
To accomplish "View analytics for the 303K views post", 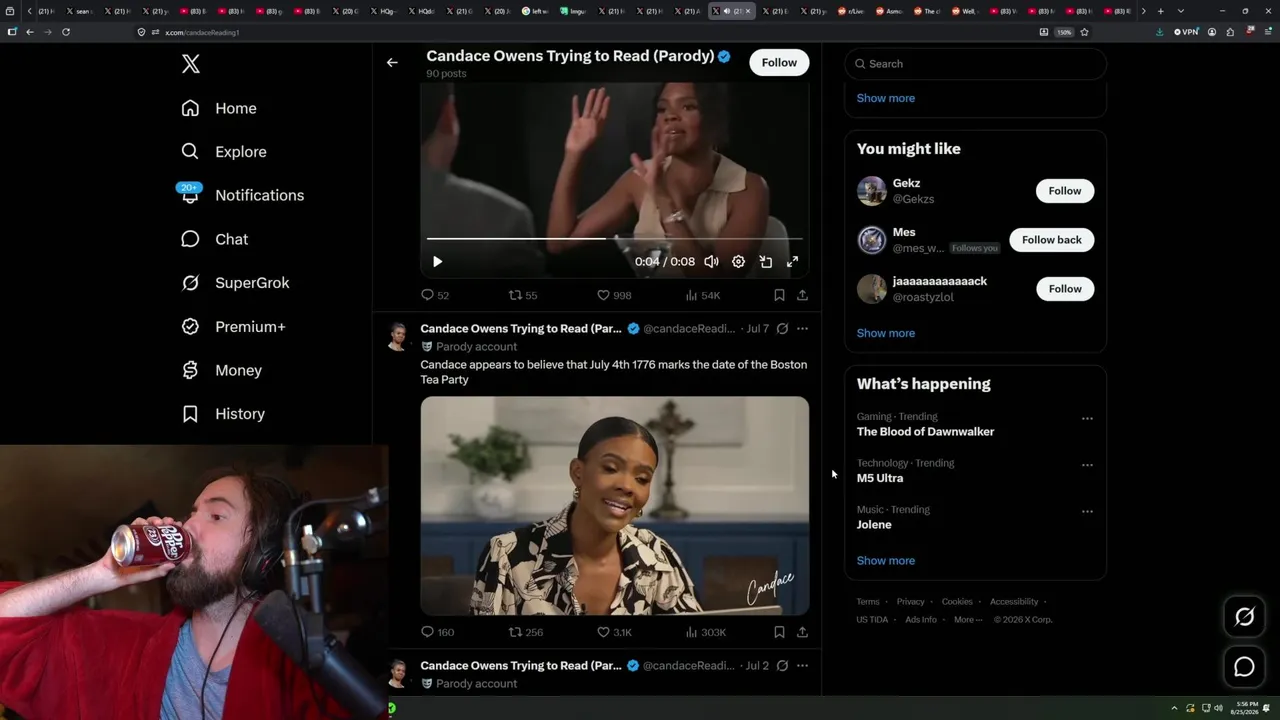I will click(x=705, y=632).
